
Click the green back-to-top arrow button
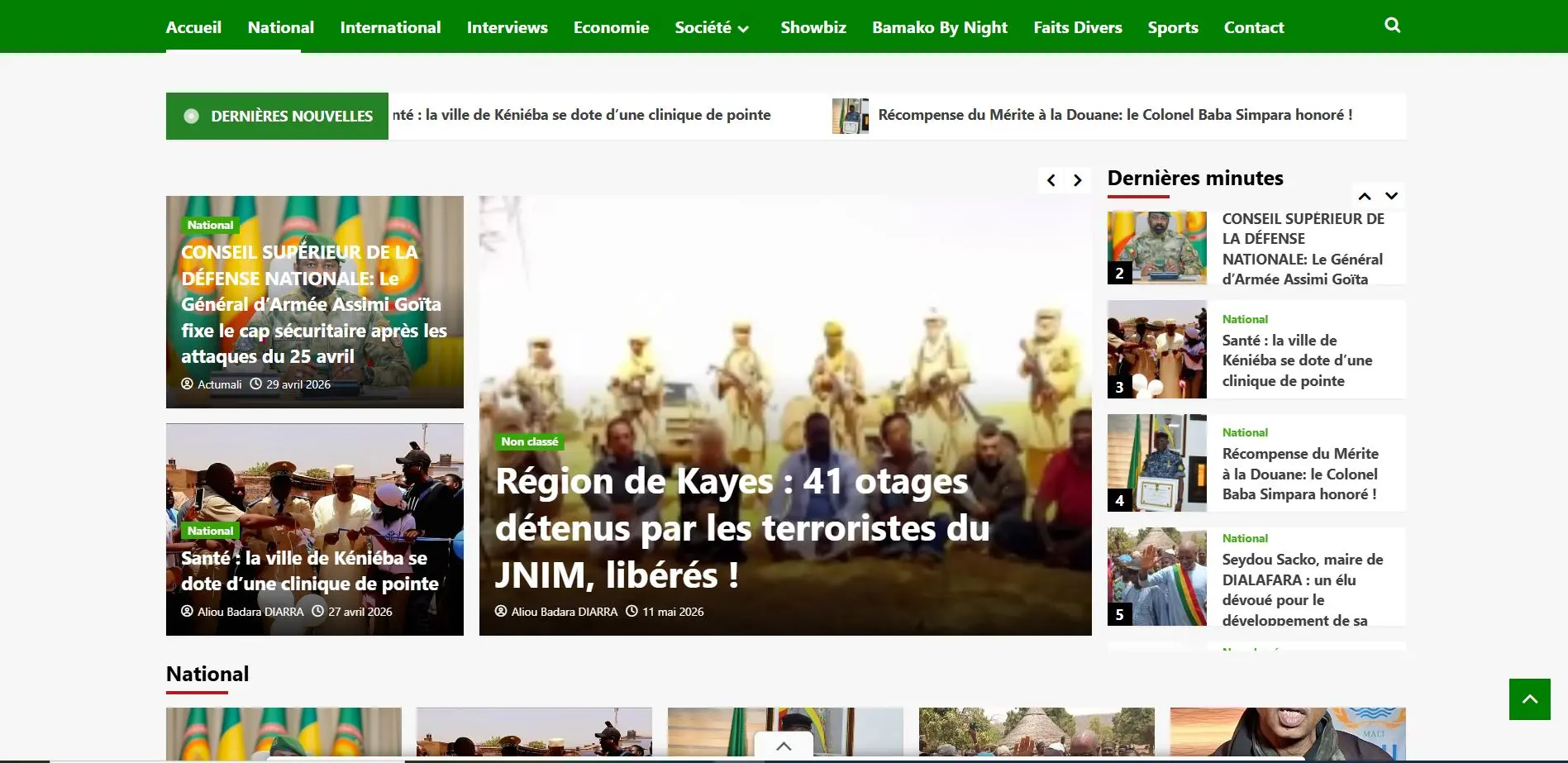[1529, 699]
